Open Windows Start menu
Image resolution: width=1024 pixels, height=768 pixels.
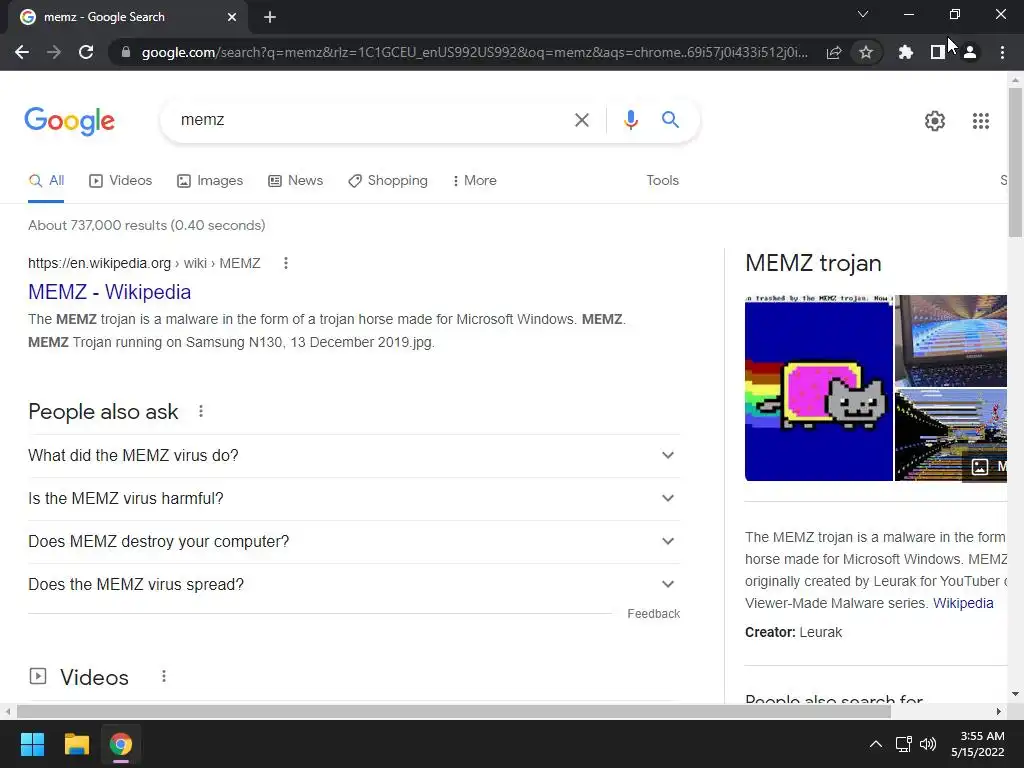[32, 744]
